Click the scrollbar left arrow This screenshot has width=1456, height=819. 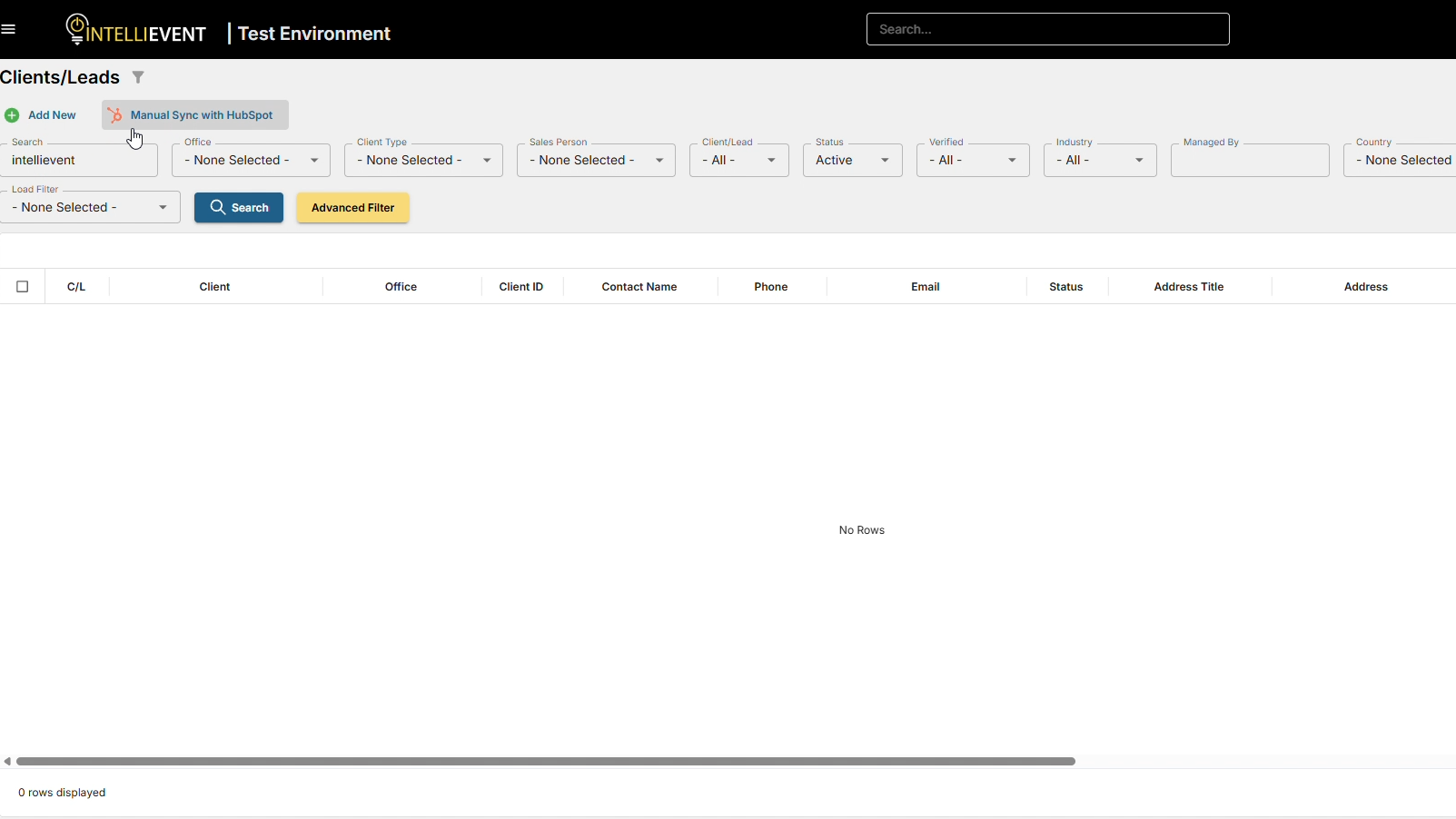tap(7, 762)
